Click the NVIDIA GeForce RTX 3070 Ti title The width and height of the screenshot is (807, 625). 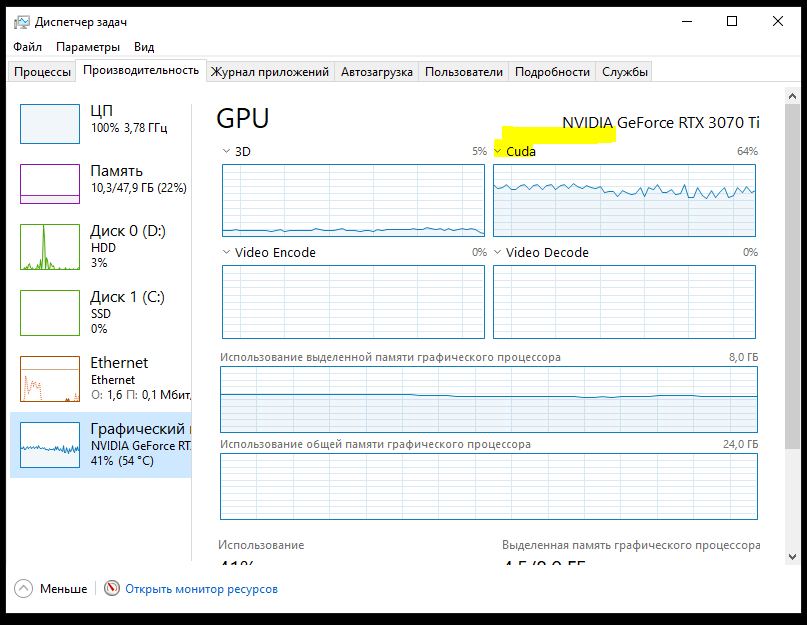pos(661,123)
